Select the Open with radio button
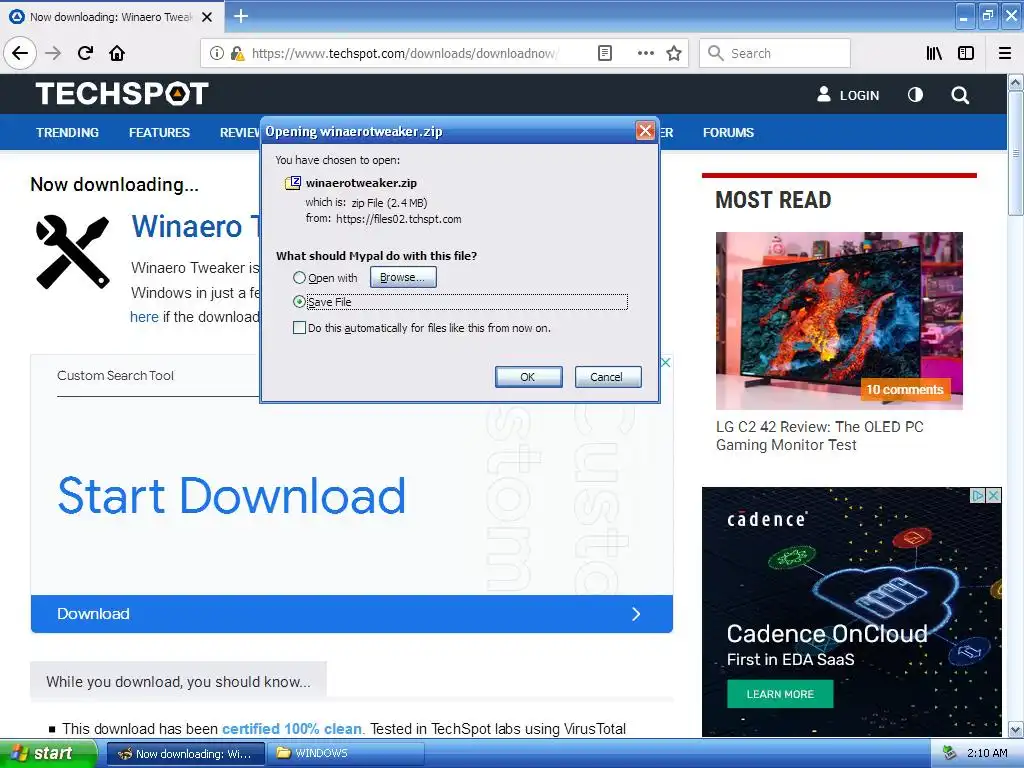1024x768 pixels. (299, 278)
